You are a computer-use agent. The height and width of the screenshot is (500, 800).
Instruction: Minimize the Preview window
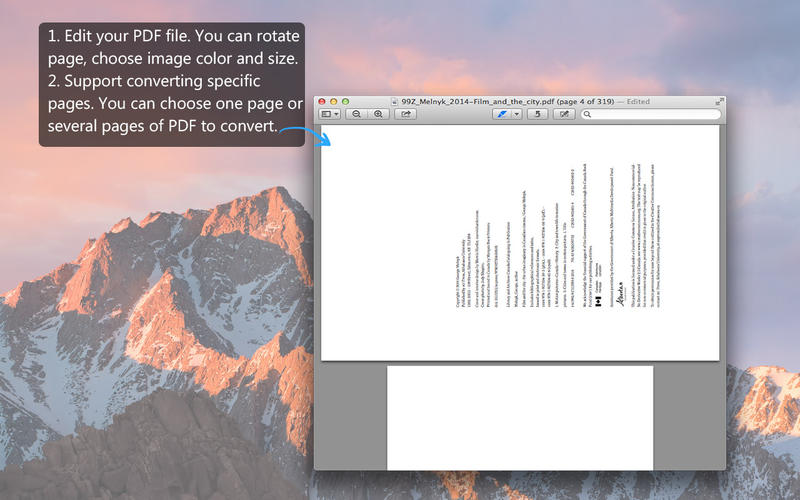pyautogui.click(x=334, y=102)
